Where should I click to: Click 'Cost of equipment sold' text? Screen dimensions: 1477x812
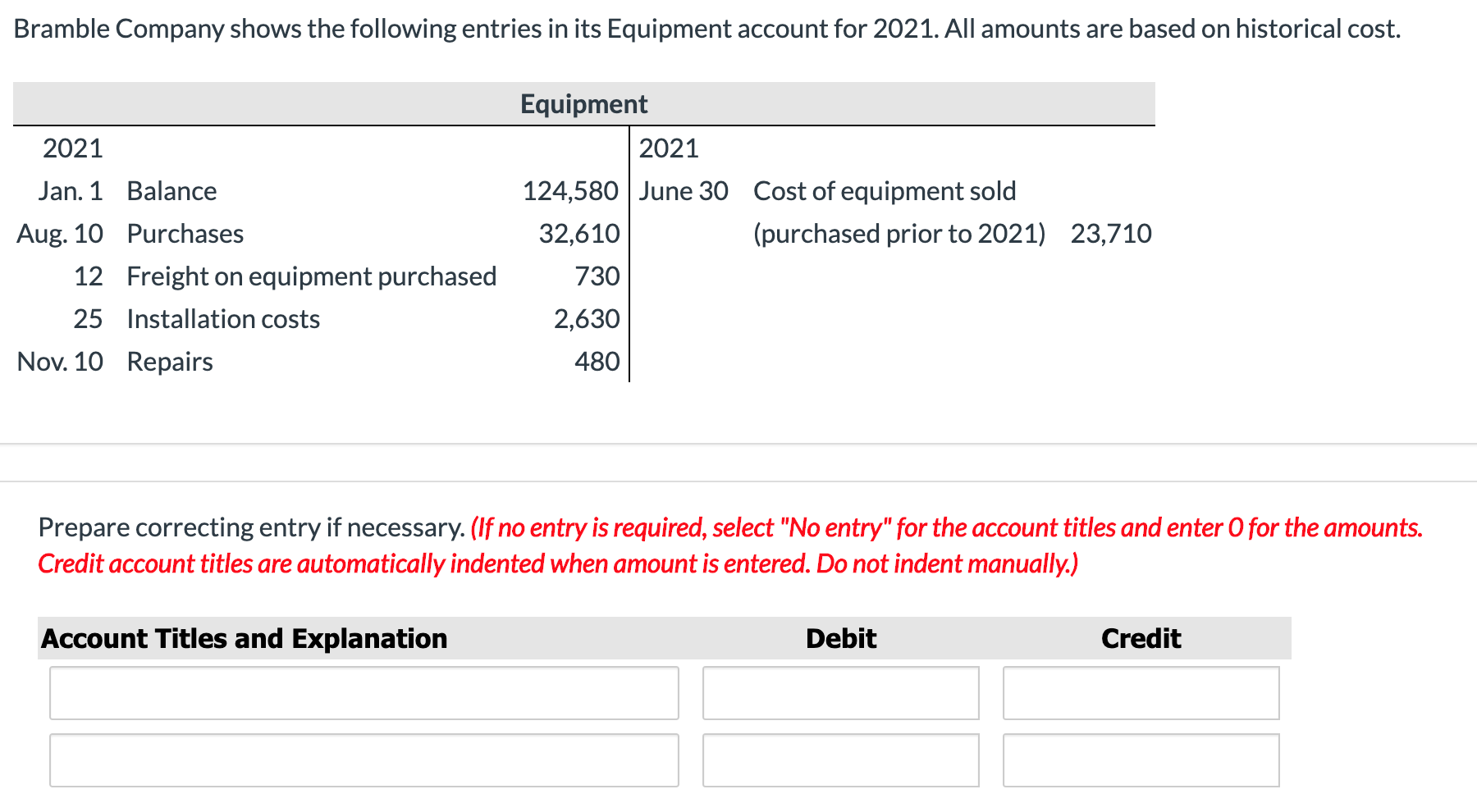(x=885, y=191)
